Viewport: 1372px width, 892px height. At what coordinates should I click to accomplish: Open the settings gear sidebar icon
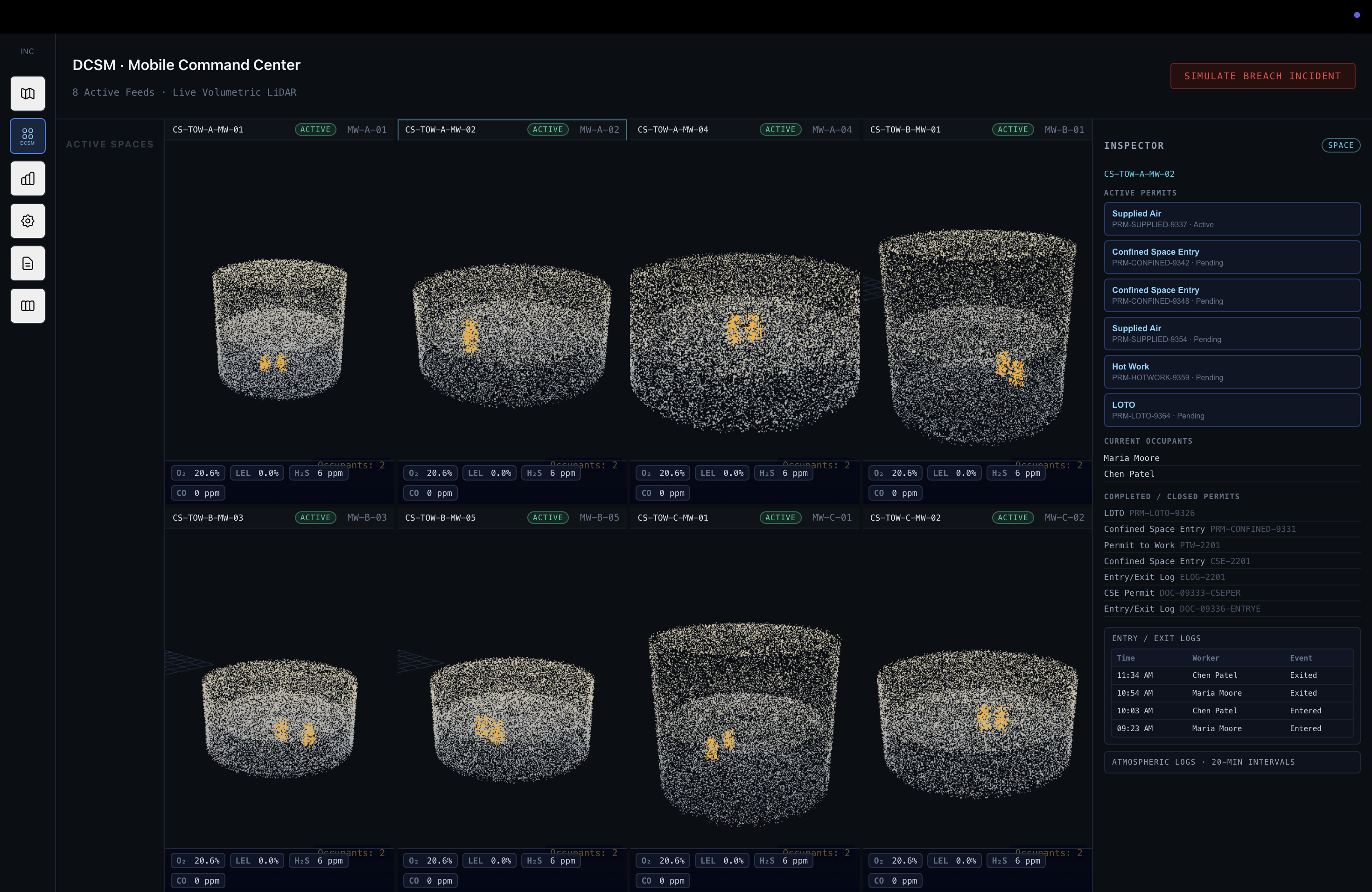pos(28,221)
